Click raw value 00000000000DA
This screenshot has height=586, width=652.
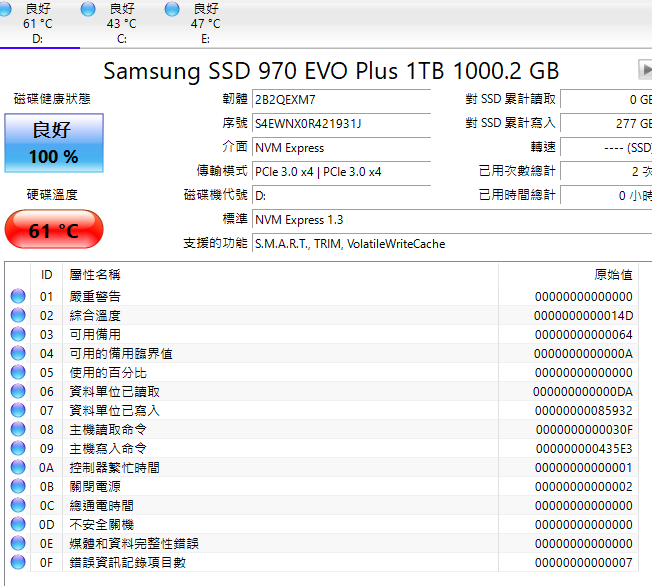click(583, 392)
